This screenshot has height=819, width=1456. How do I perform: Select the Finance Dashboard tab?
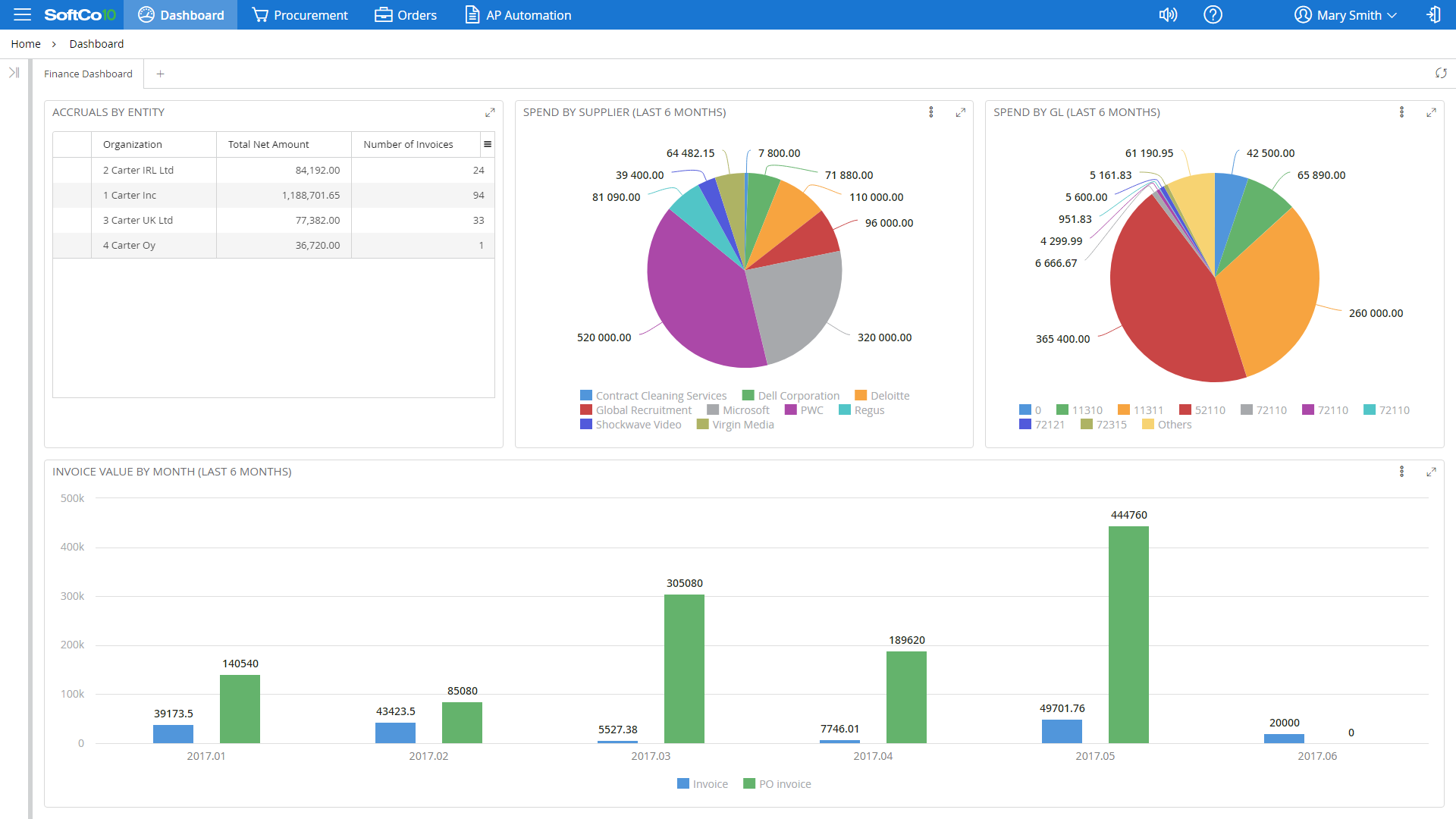click(88, 74)
